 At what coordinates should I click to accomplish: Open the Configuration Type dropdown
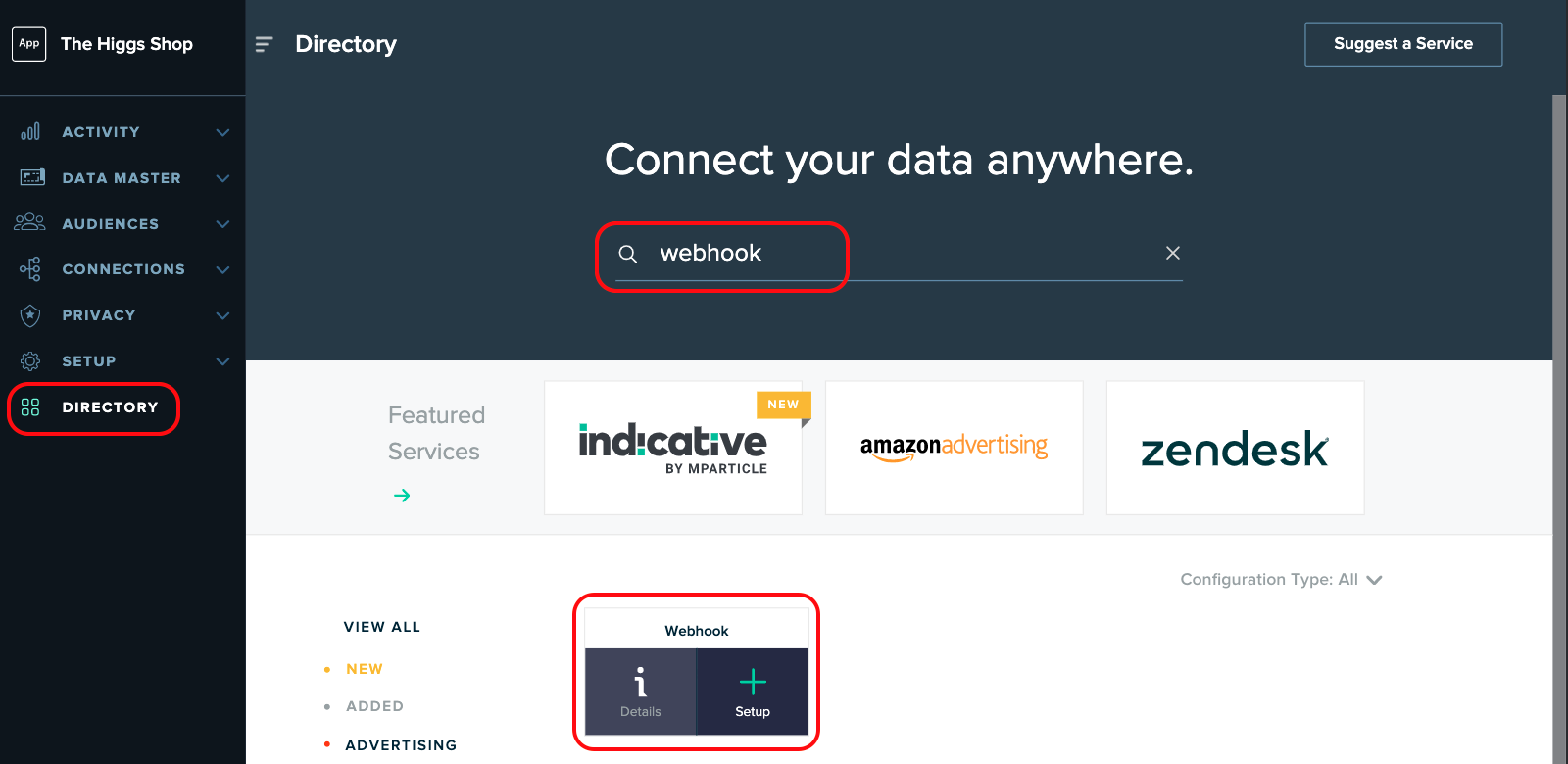click(1281, 580)
